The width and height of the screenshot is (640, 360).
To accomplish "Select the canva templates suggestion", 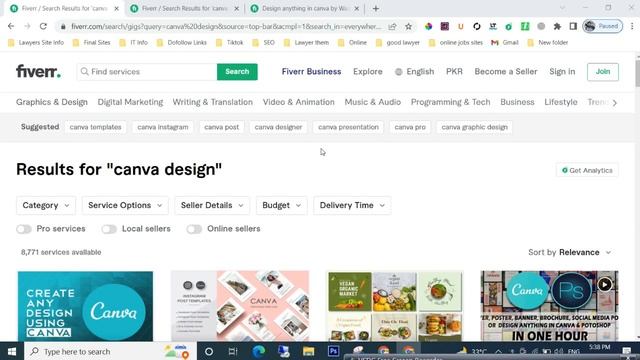I will click(x=96, y=127).
